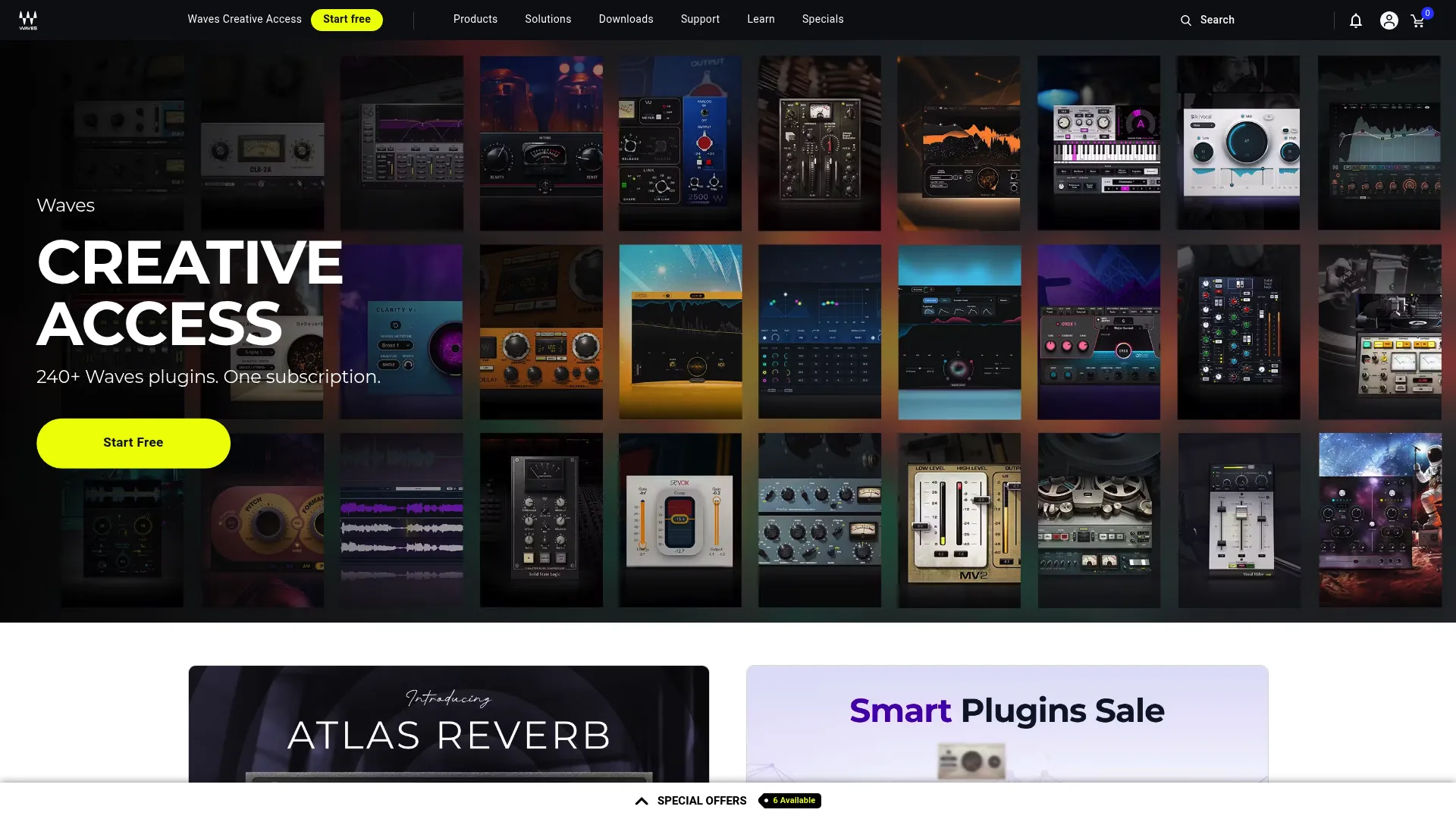Select the OVox plugin tile
The width and height of the screenshot is (1456, 819).
click(x=1099, y=332)
